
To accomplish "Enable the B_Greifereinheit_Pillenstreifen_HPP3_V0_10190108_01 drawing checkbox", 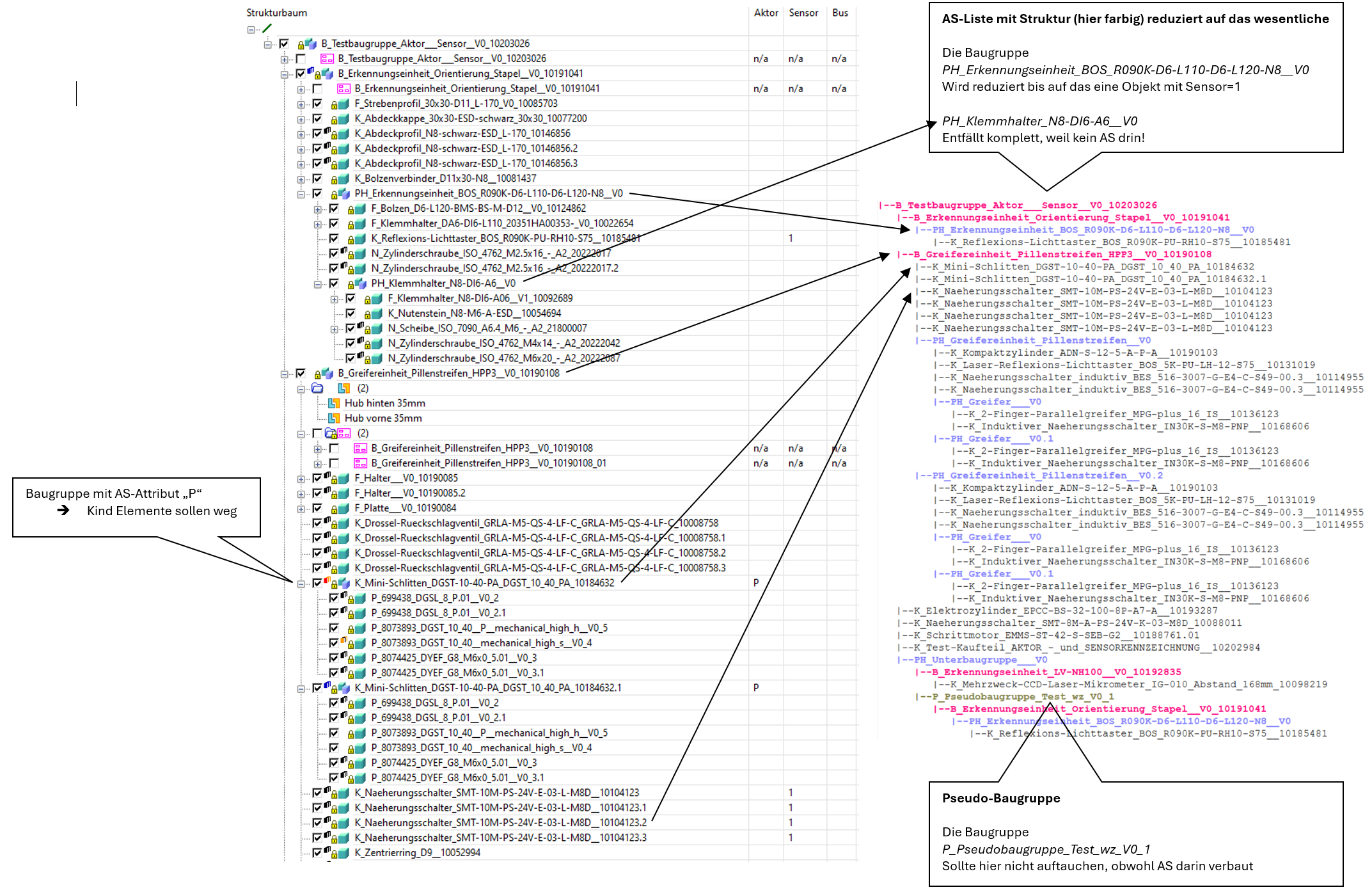I will [334, 463].
